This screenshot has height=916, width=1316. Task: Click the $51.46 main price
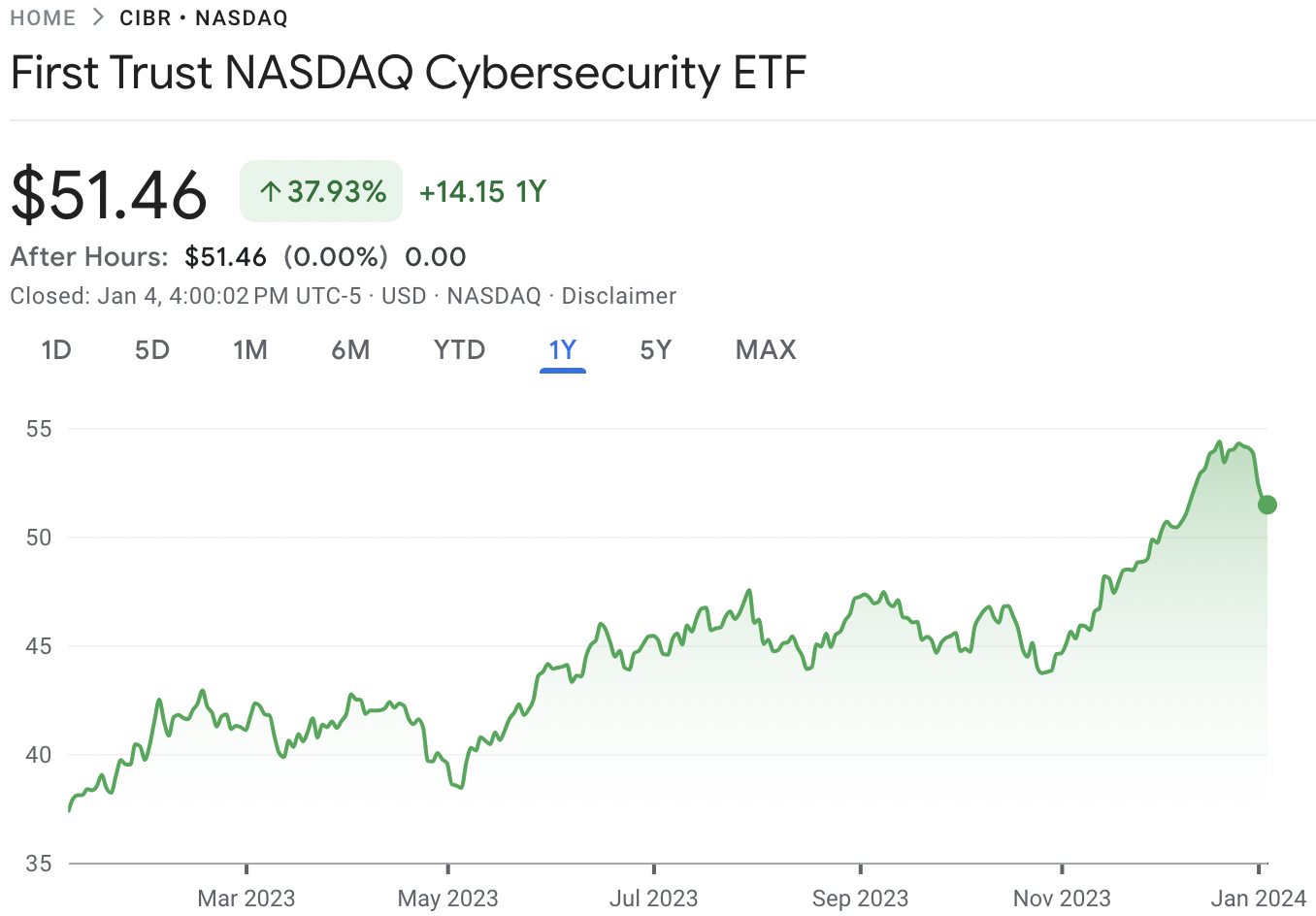point(110,194)
